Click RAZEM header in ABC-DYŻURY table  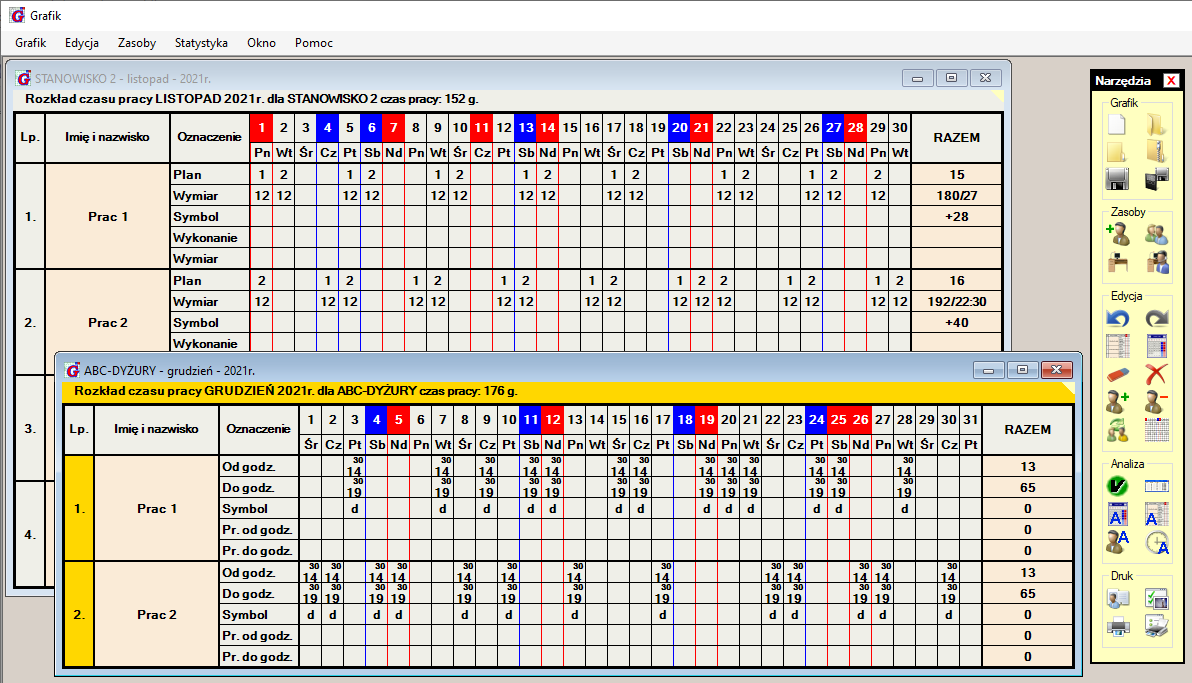click(1027, 430)
